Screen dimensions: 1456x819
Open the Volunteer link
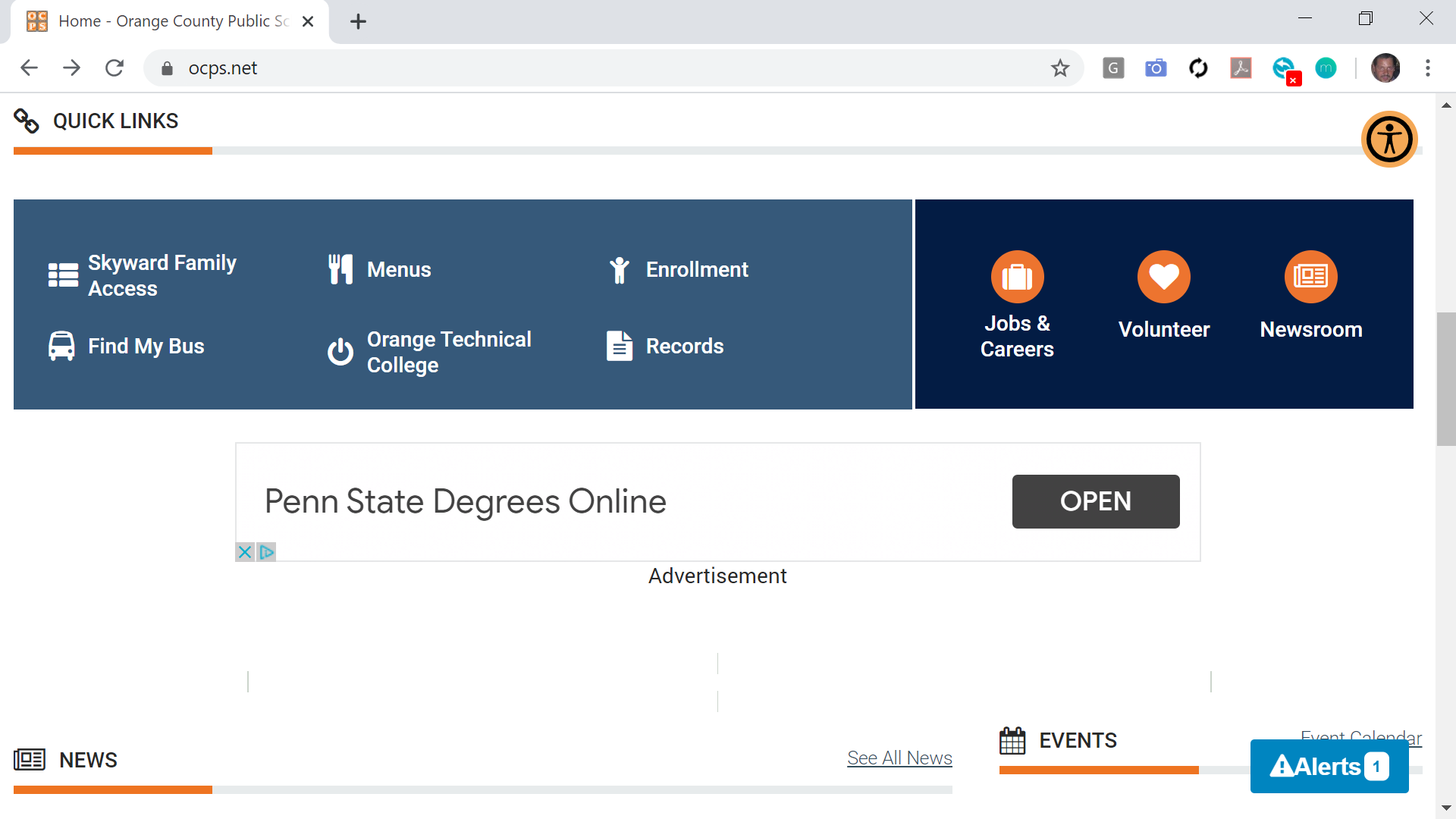pyautogui.click(x=1164, y=329)
